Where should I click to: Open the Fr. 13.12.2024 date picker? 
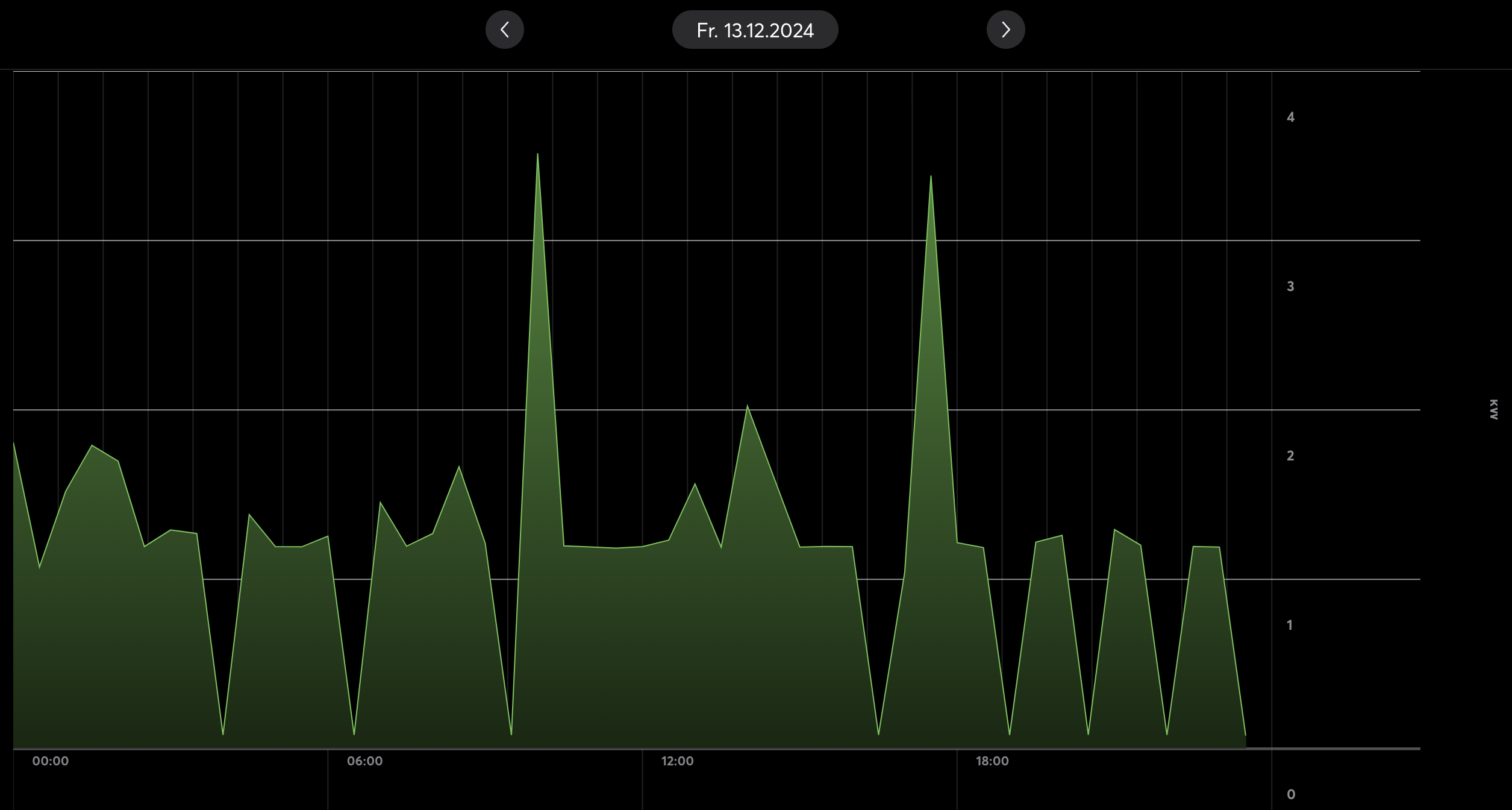(x=755, y=30)
